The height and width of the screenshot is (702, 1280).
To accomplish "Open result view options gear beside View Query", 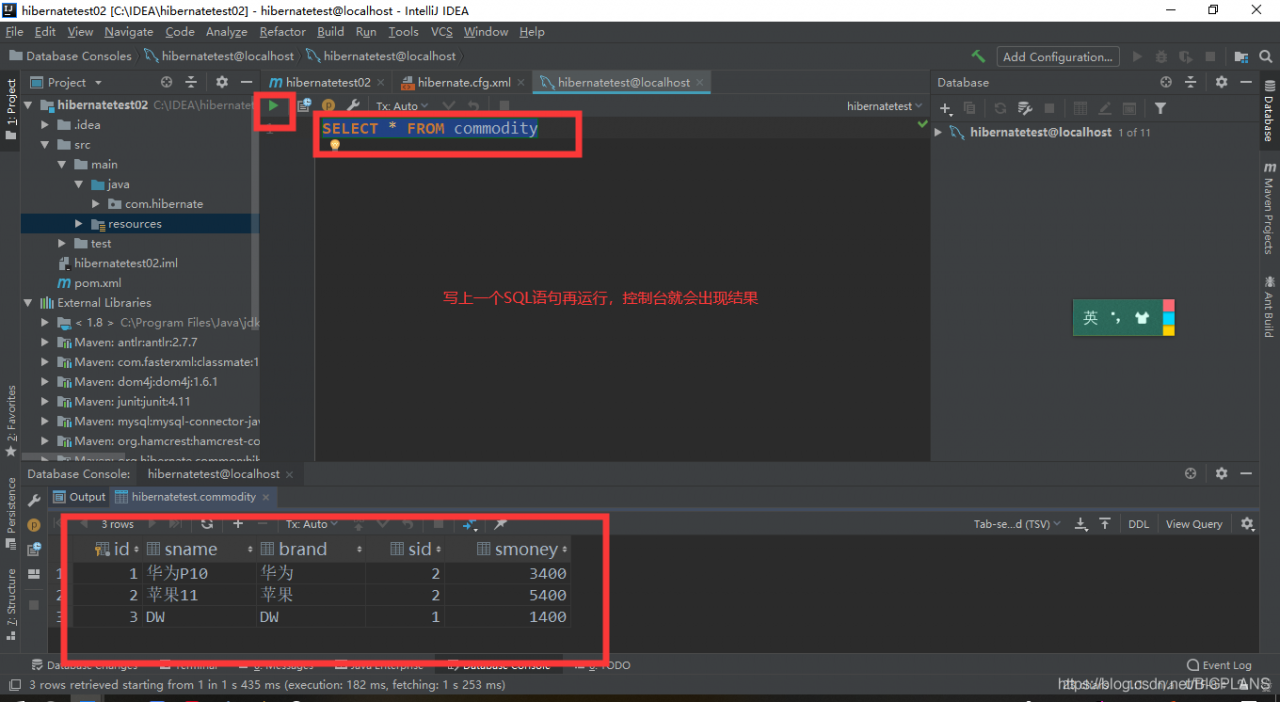I will pos(1247,523).
